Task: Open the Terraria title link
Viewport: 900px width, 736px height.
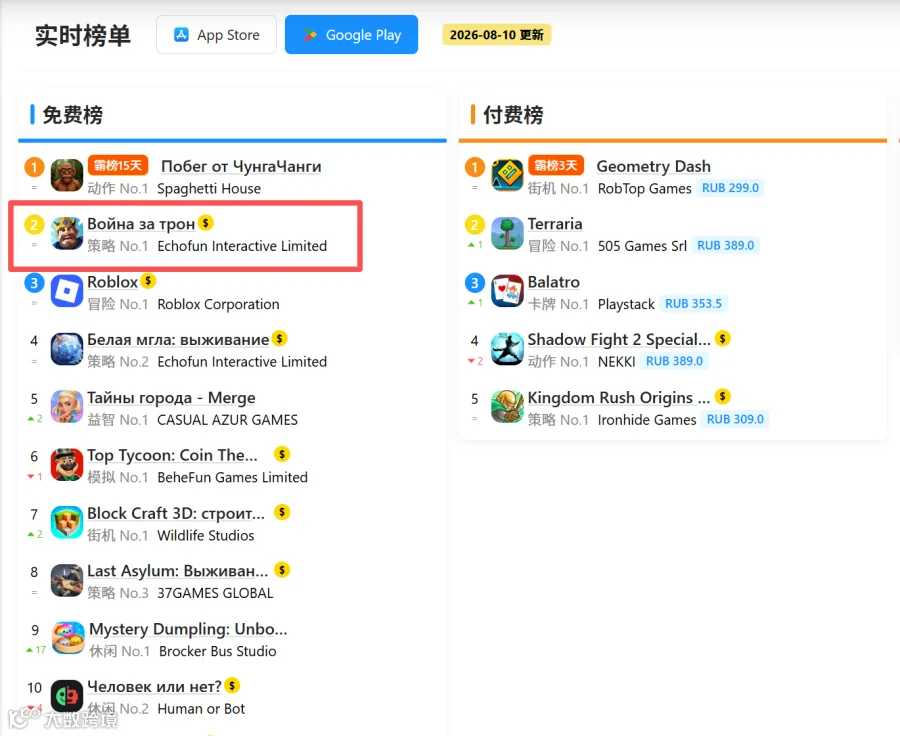Action: pos(555,224)
